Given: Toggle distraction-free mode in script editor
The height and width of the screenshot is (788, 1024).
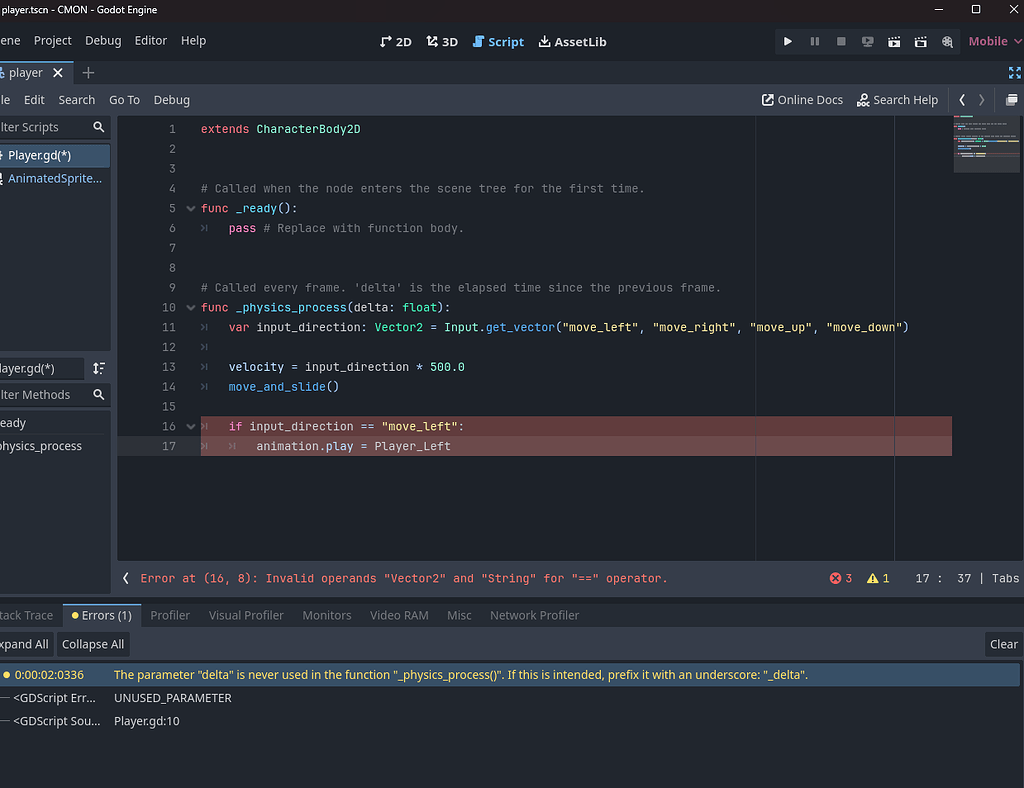Looking at the screenshot, I should 1014,72.
